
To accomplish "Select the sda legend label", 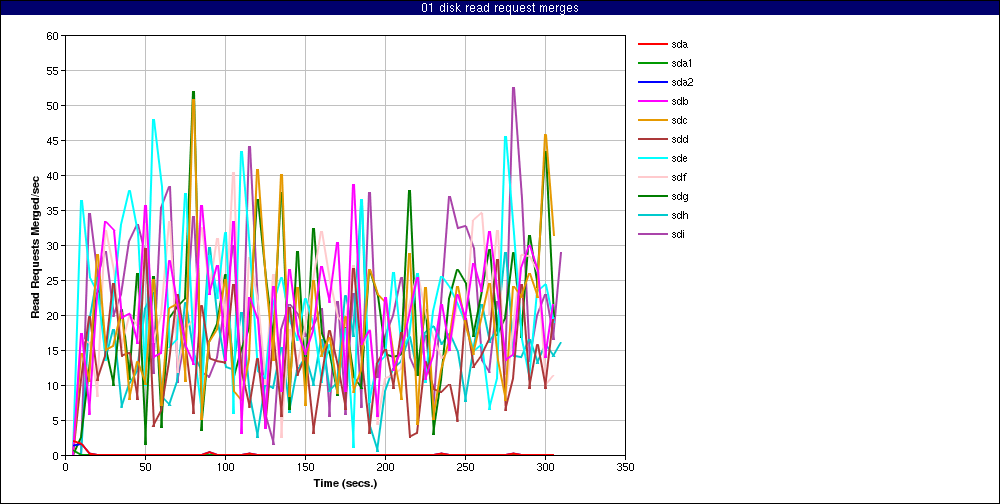I will coord(680,45).
